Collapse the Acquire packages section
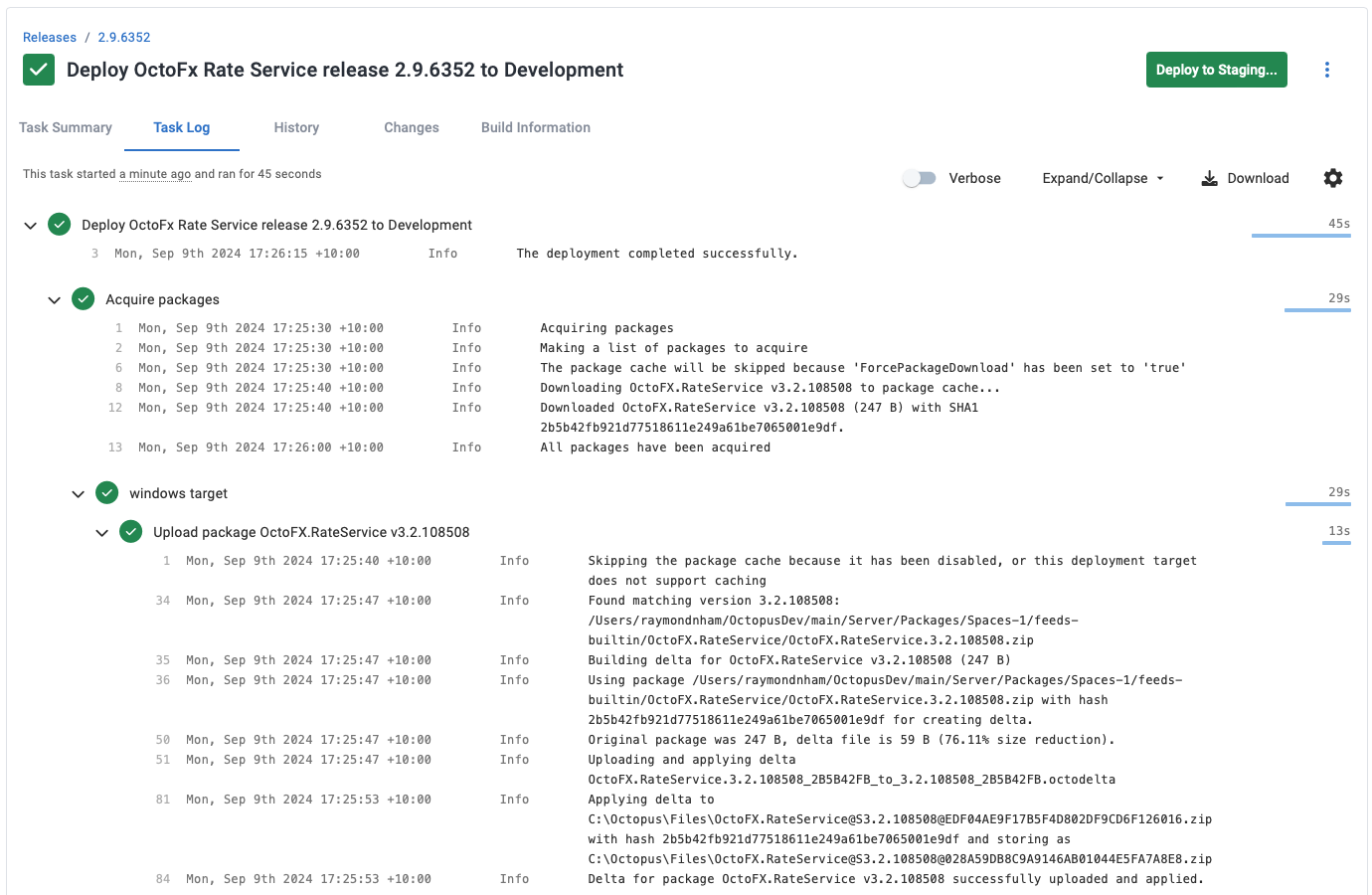Screen dimensions: 1372x895 (55, 300)
